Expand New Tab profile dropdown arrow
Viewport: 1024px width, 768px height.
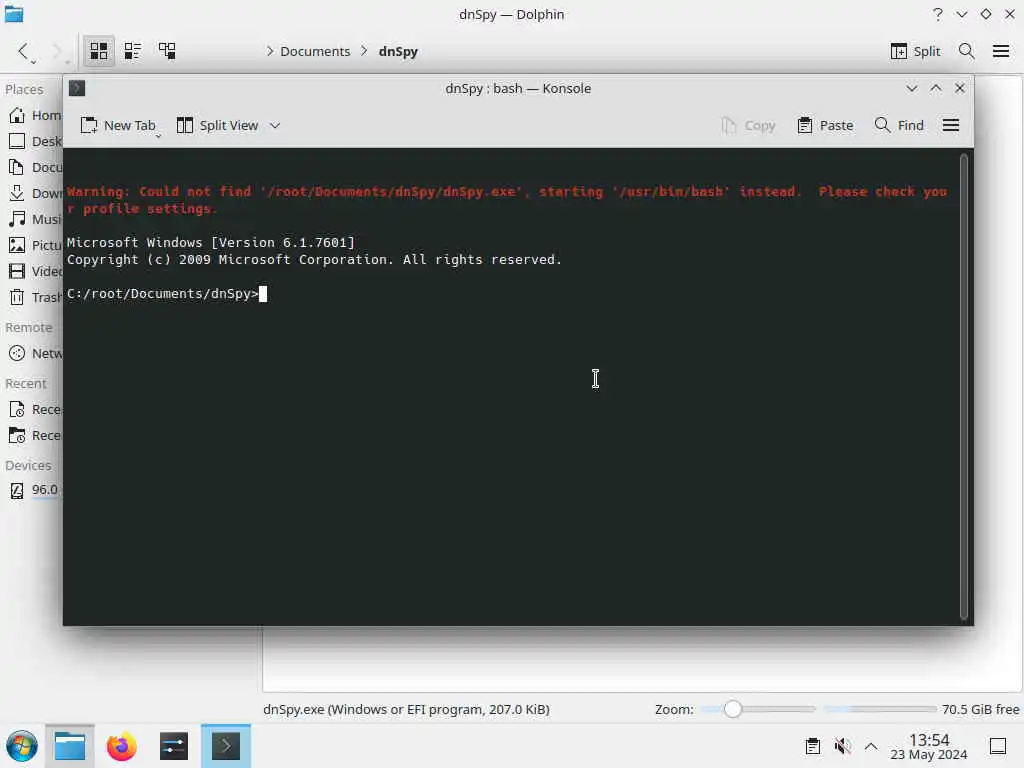158,135
